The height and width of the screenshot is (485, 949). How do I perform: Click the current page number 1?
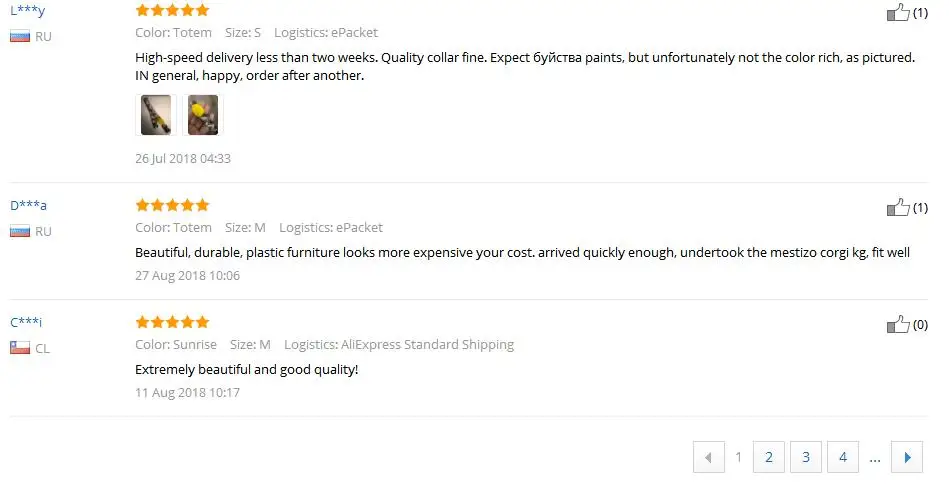[x=739, y=457]
